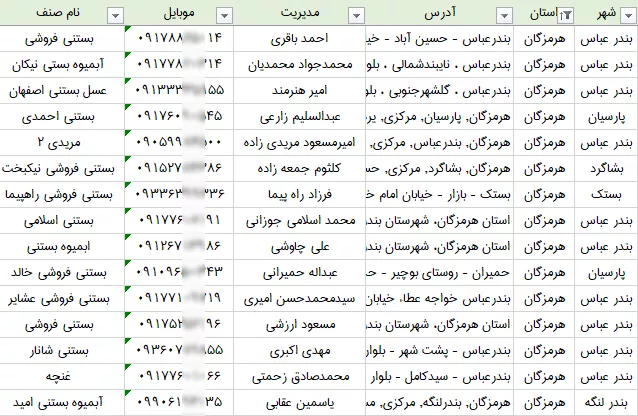Click the بستنی شانار trade name cell

[x=62, y=351]
